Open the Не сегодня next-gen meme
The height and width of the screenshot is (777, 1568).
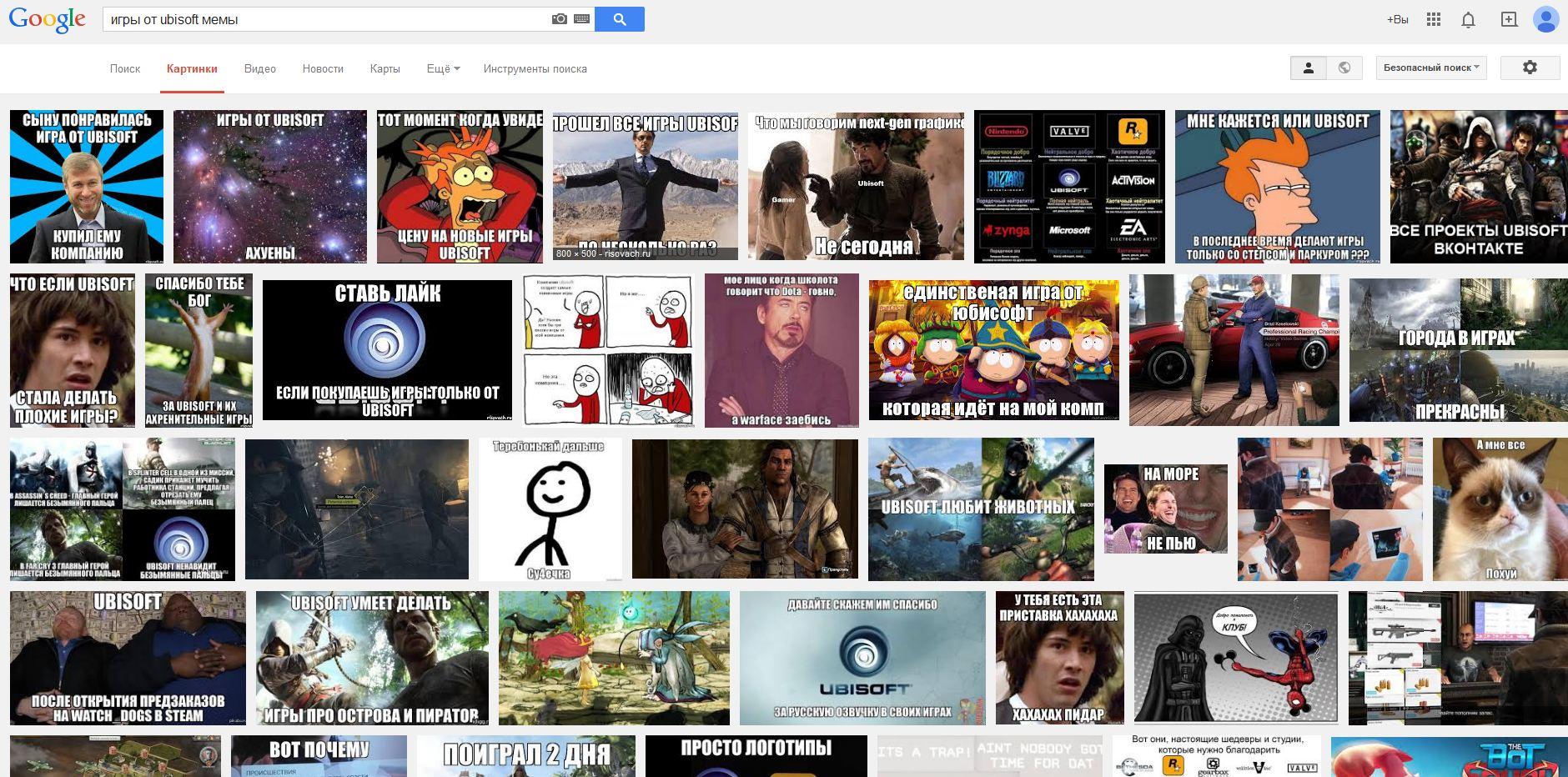(856, 187)
